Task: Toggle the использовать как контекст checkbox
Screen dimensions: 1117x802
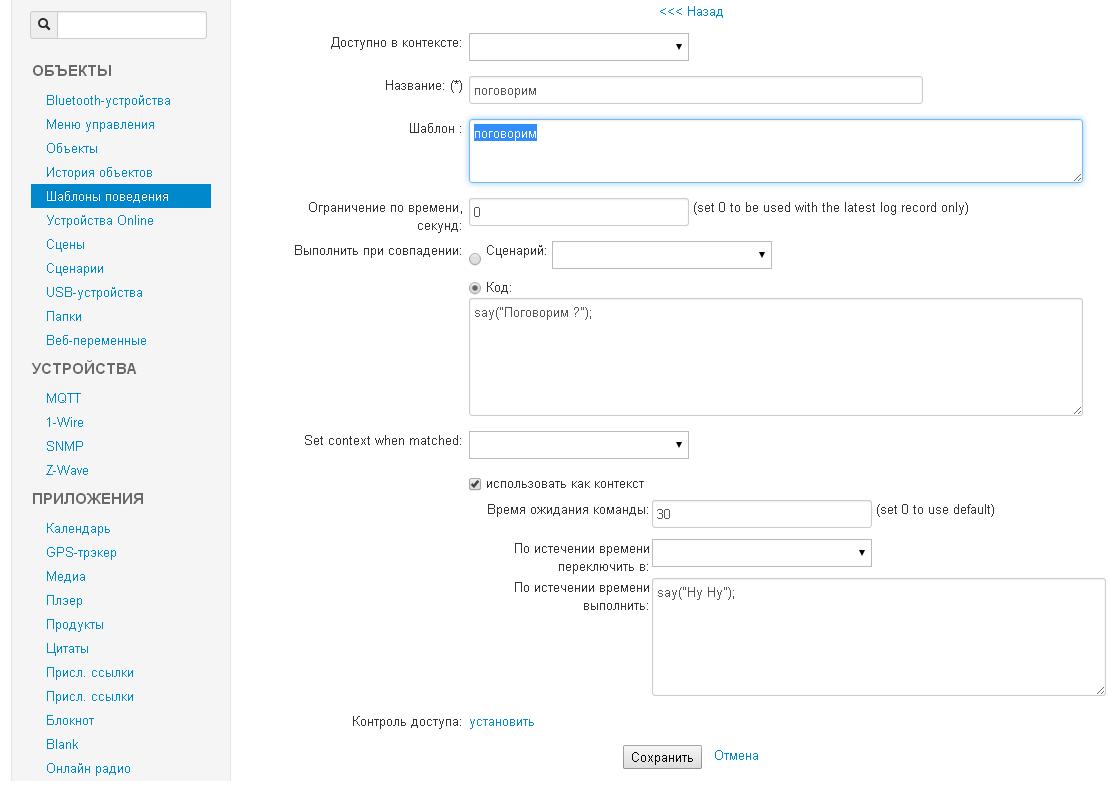Action: (475, 484)
